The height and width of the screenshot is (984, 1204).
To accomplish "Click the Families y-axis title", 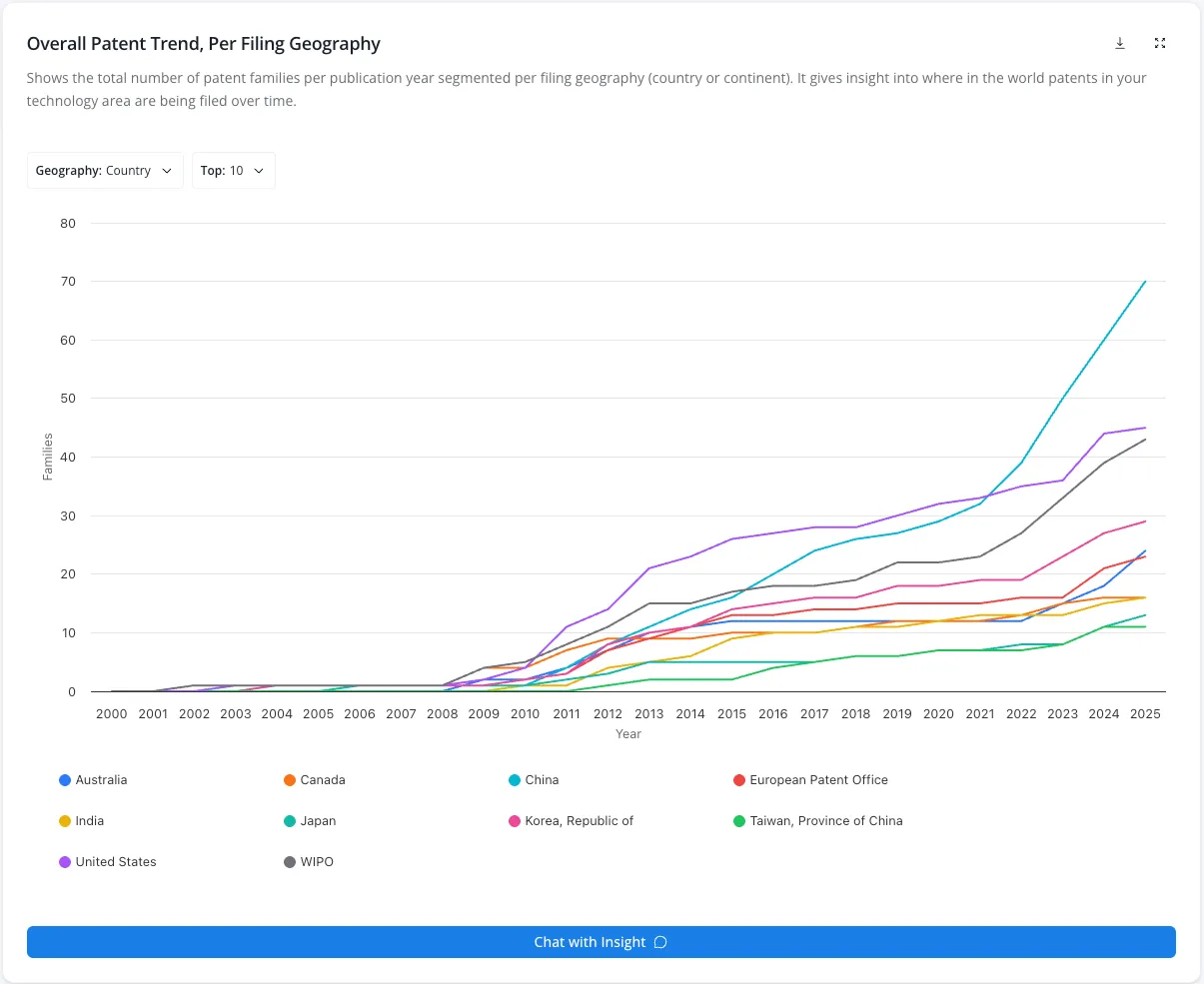I will [48, 457].
